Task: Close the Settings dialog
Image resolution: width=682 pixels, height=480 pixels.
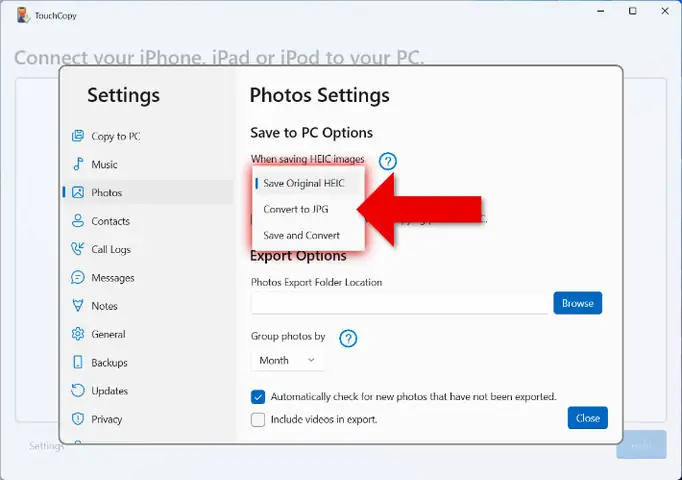Action: pos(587,418)
